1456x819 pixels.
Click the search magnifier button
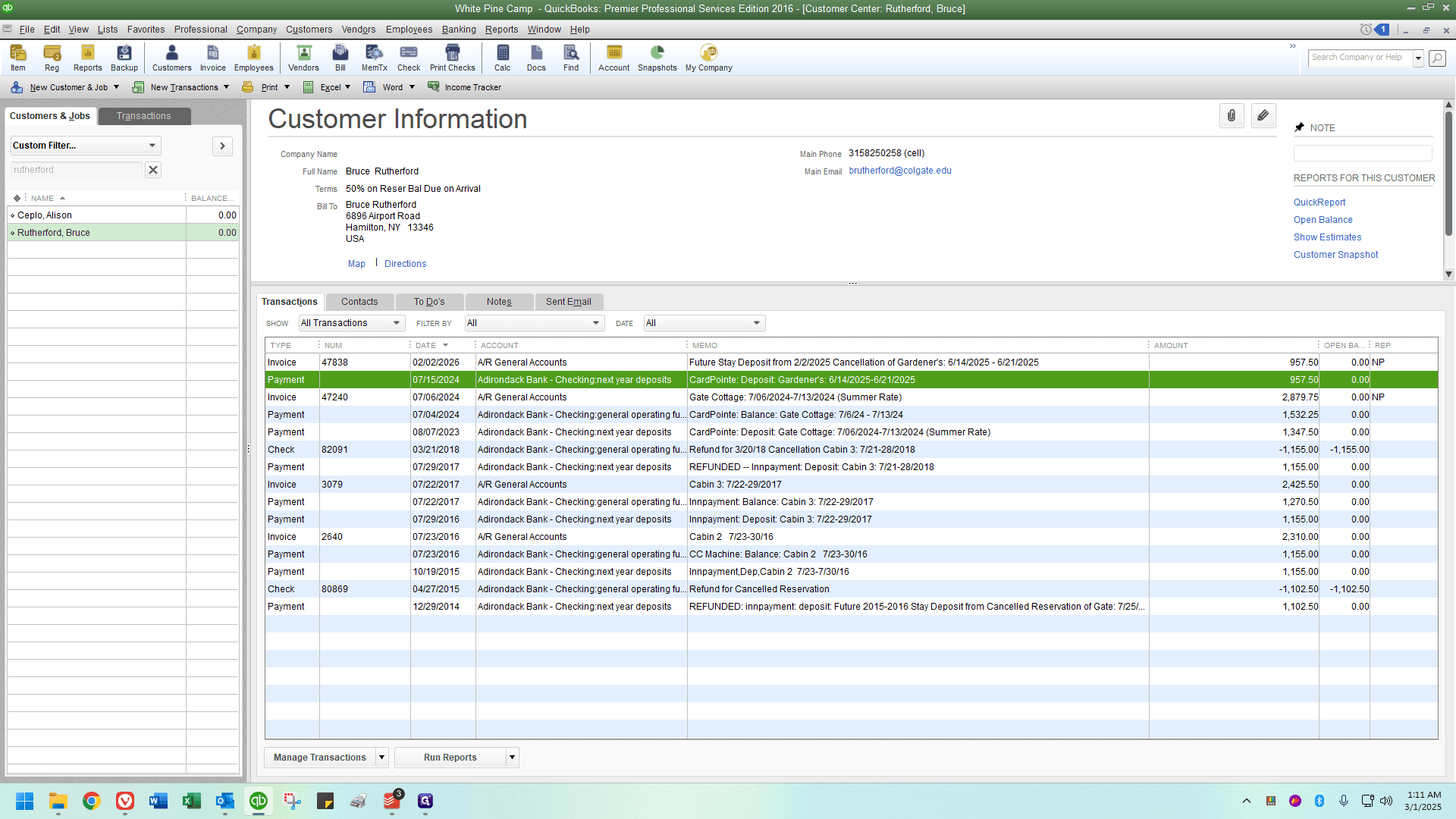click(1437, 58)
